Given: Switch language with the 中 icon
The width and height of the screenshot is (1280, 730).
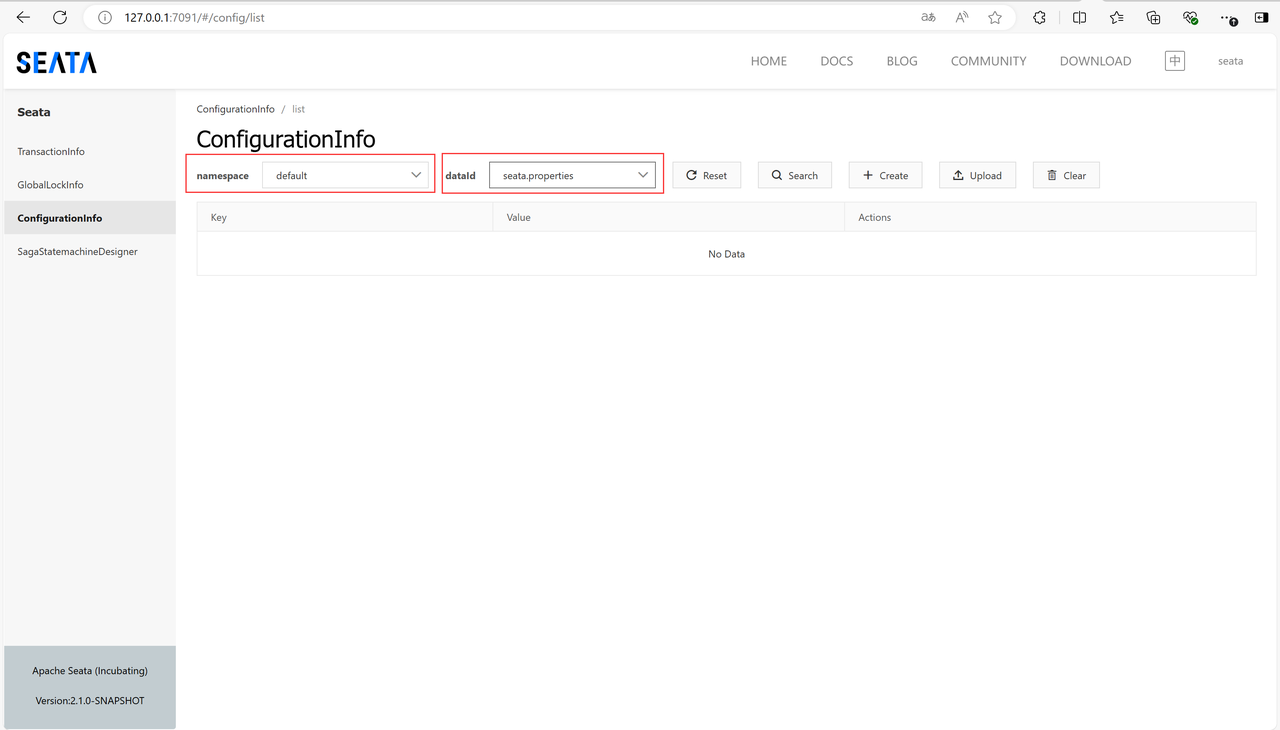Looking at the screenshot, I should pos(1174,61).
